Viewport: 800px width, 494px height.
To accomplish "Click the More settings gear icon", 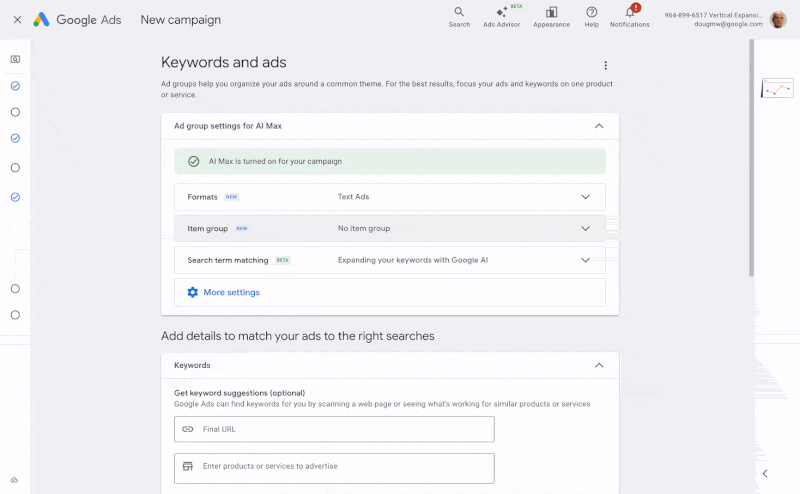I will [192, 292].
